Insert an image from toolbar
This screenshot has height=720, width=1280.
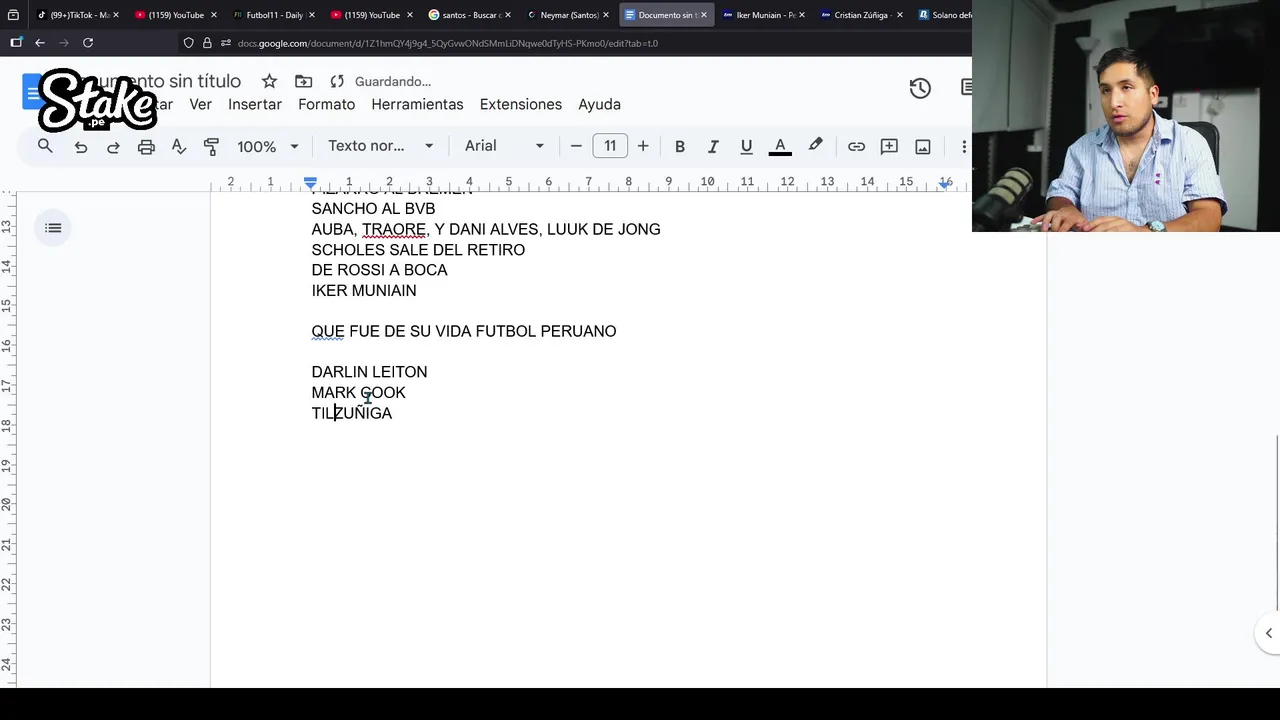(923, 146)
